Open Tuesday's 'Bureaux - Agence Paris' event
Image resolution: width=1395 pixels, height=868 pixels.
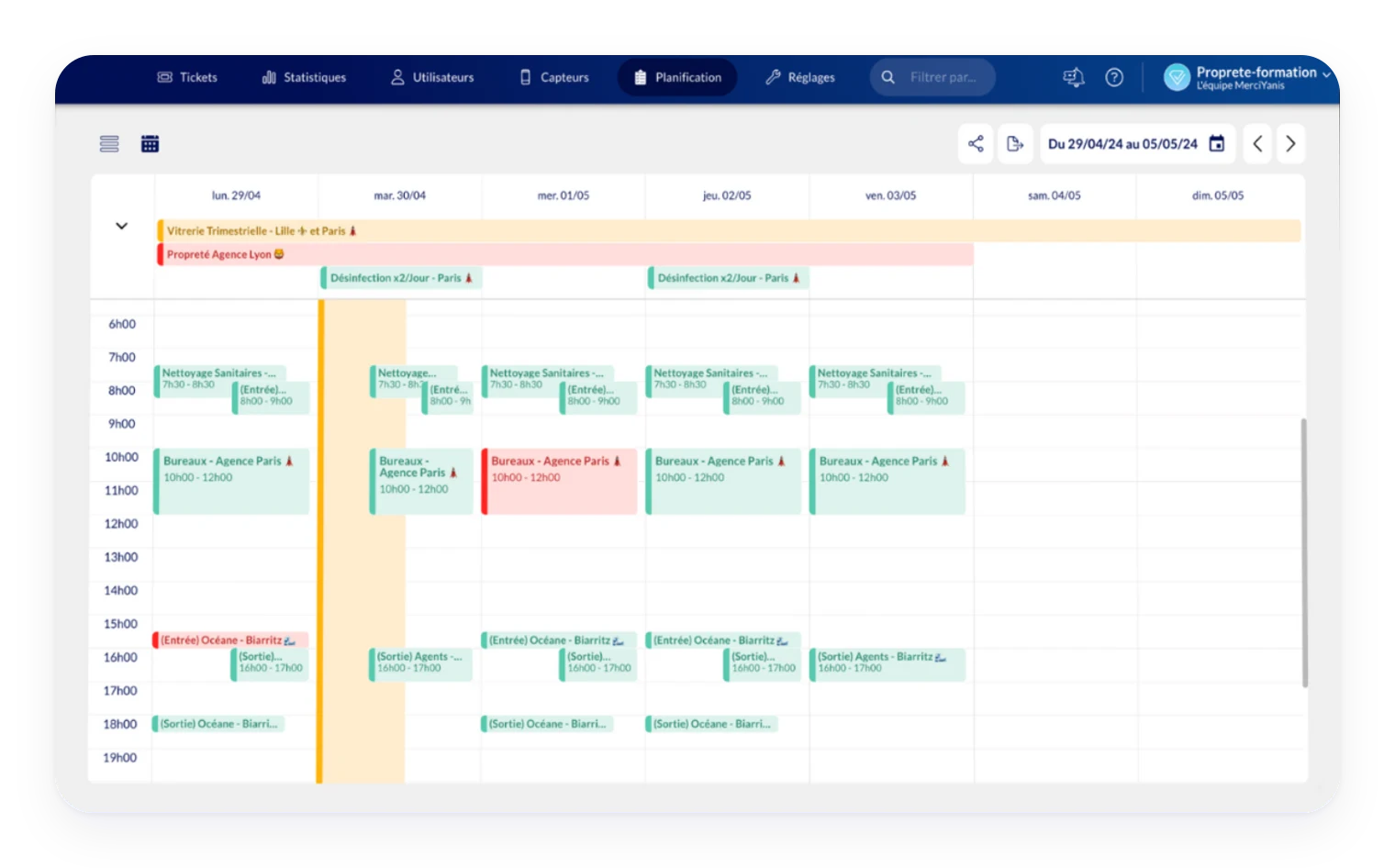[x=422, y=481]
